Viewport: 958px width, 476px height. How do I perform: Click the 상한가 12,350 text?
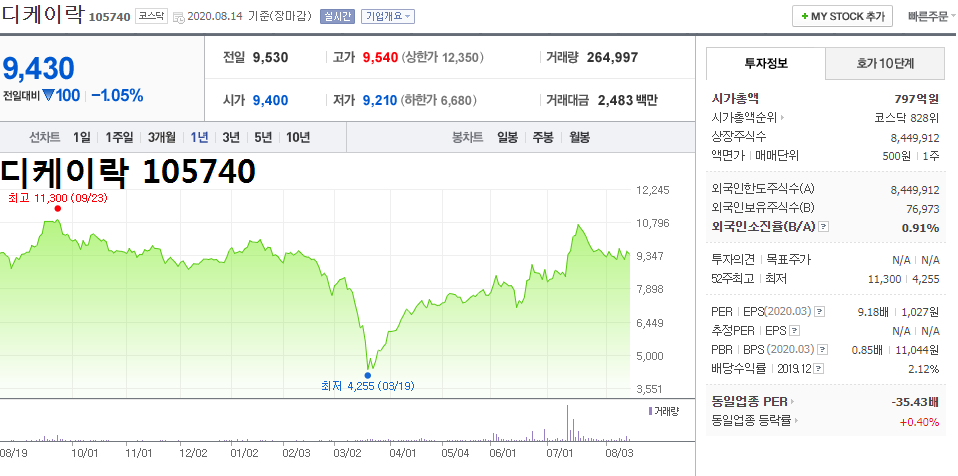point(442,58)
